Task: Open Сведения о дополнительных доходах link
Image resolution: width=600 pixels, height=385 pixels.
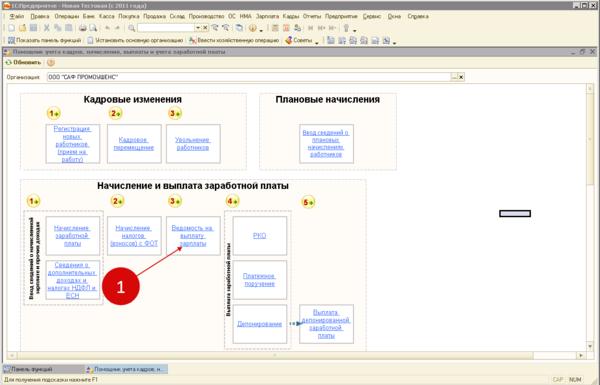Action: coord(72,280)
